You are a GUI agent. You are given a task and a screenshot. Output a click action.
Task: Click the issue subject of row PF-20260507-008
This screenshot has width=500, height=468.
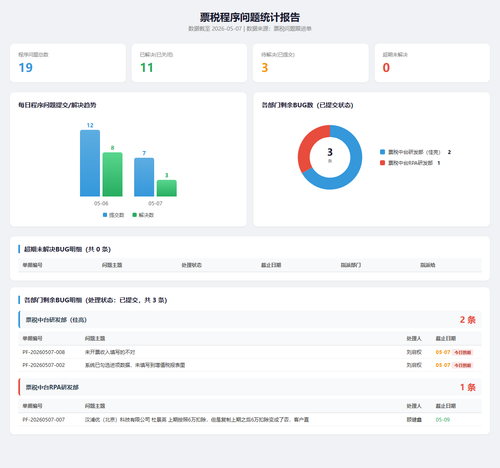tap(110, 352)
